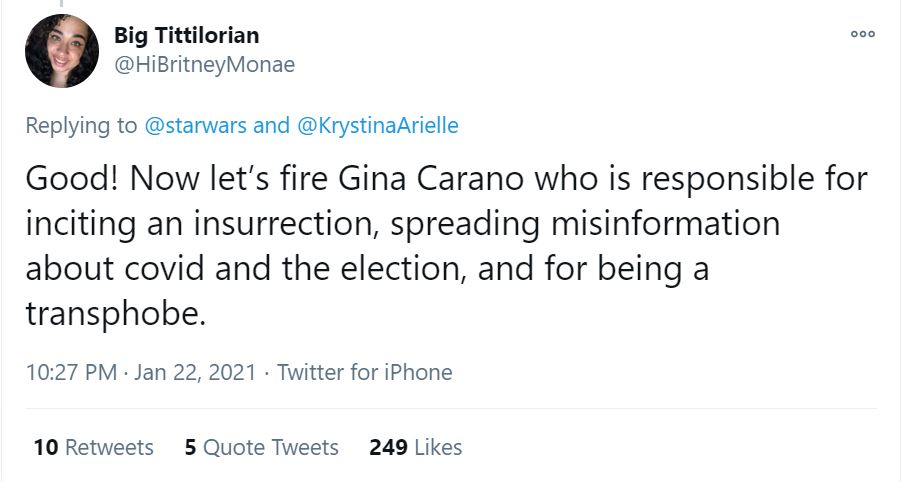The height and width of the screenshot is (482, 904).
Task: Open the three-dot more options menu
Action: tap(862, 34)
